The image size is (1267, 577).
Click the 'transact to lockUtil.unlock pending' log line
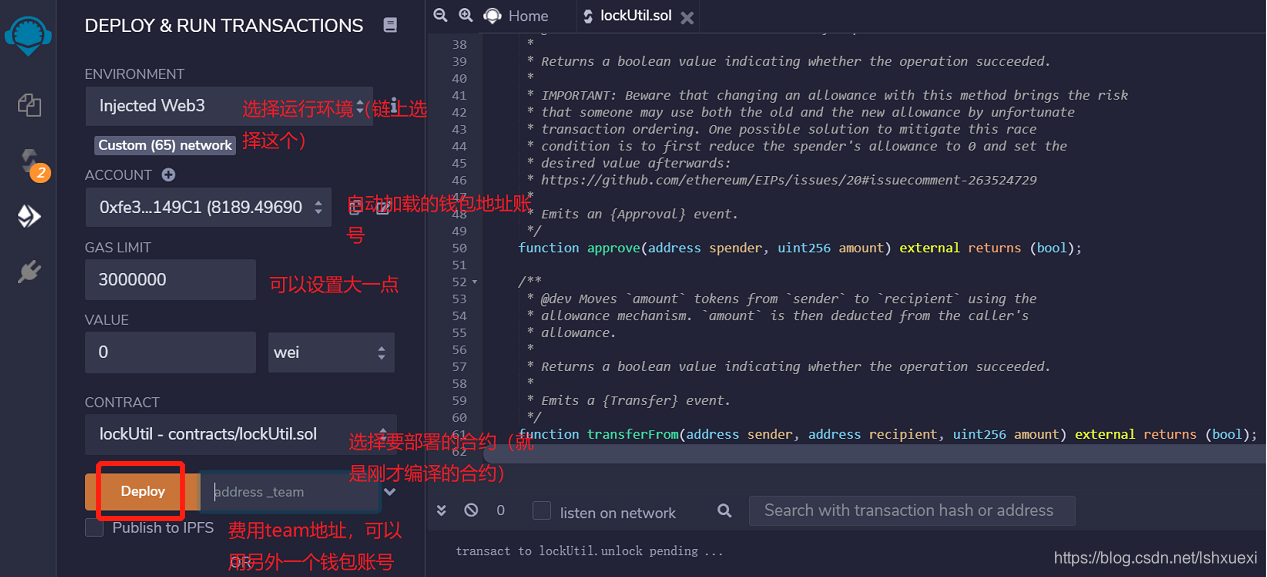[x=590, y=551]
